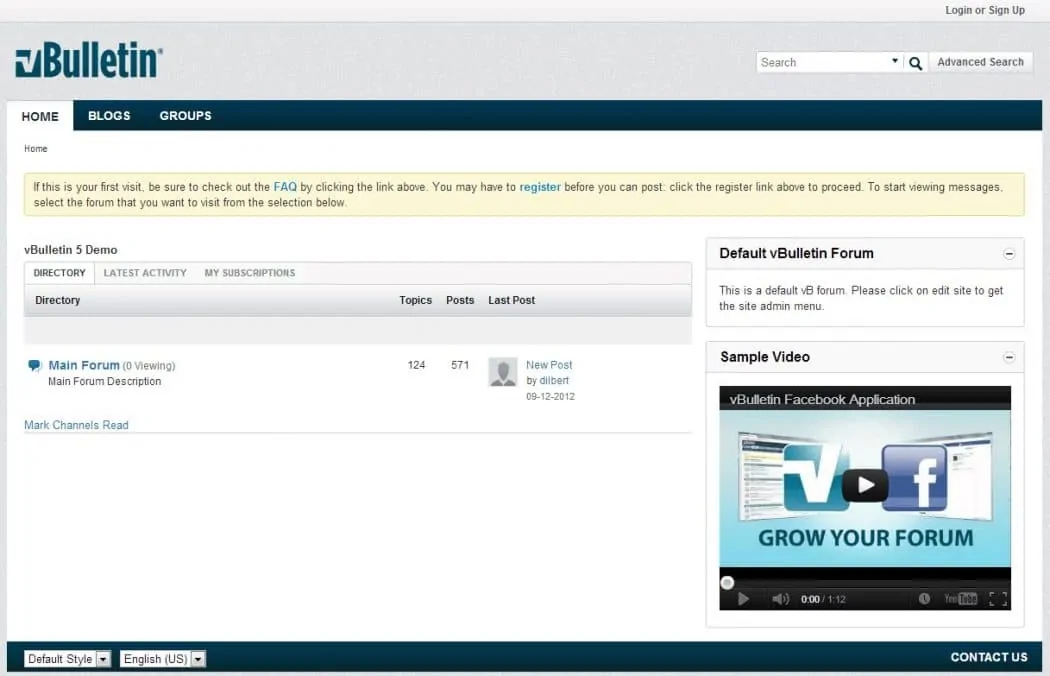The height and width of the screenshot is (676, 1050).
Task: Click in the Search input field
Action: [822, 62]
